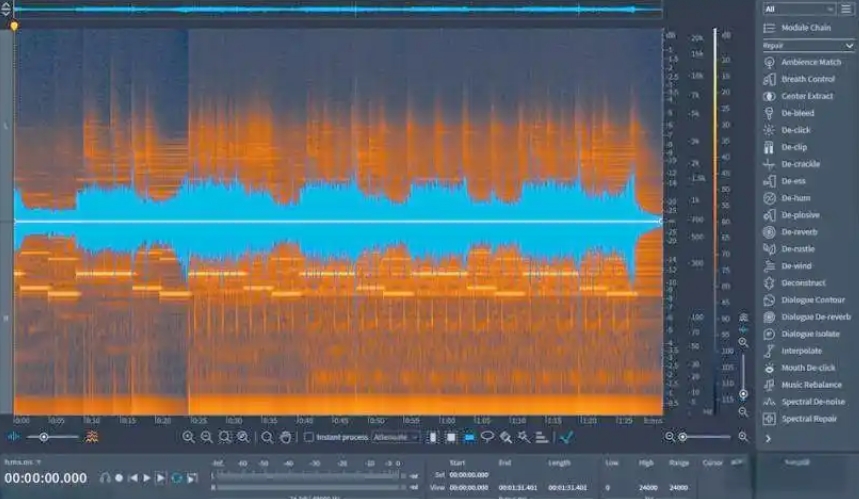The width and height of the screenshot is (859, 499).
Task: Click the Spectral Repair icon
Action: pyautogui.click(x=769, y=418)
